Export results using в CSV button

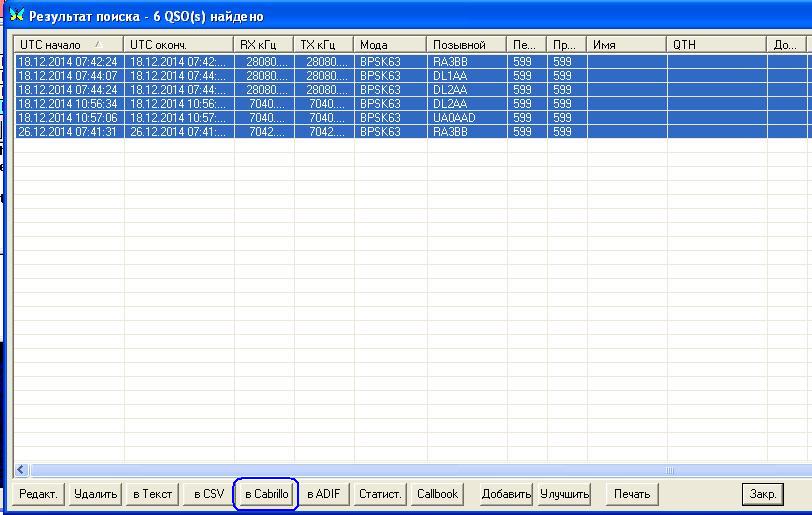coord(209,494)
